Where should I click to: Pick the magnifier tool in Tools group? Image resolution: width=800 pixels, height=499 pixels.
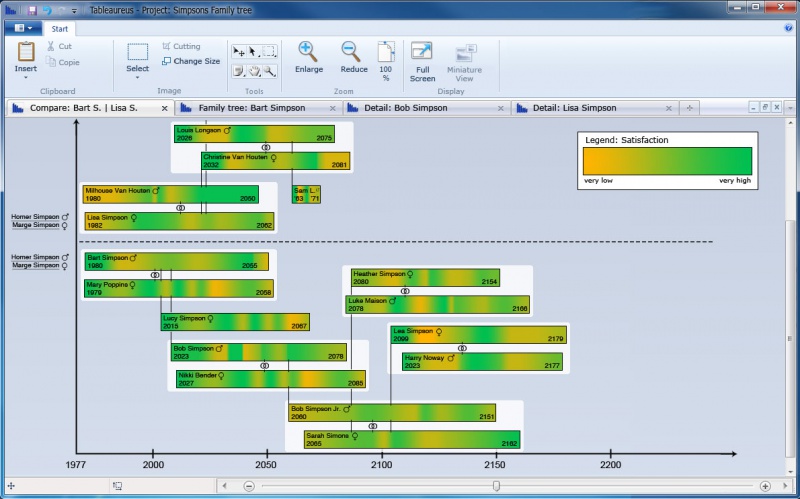pyautogui.click(x=269, y=71)
